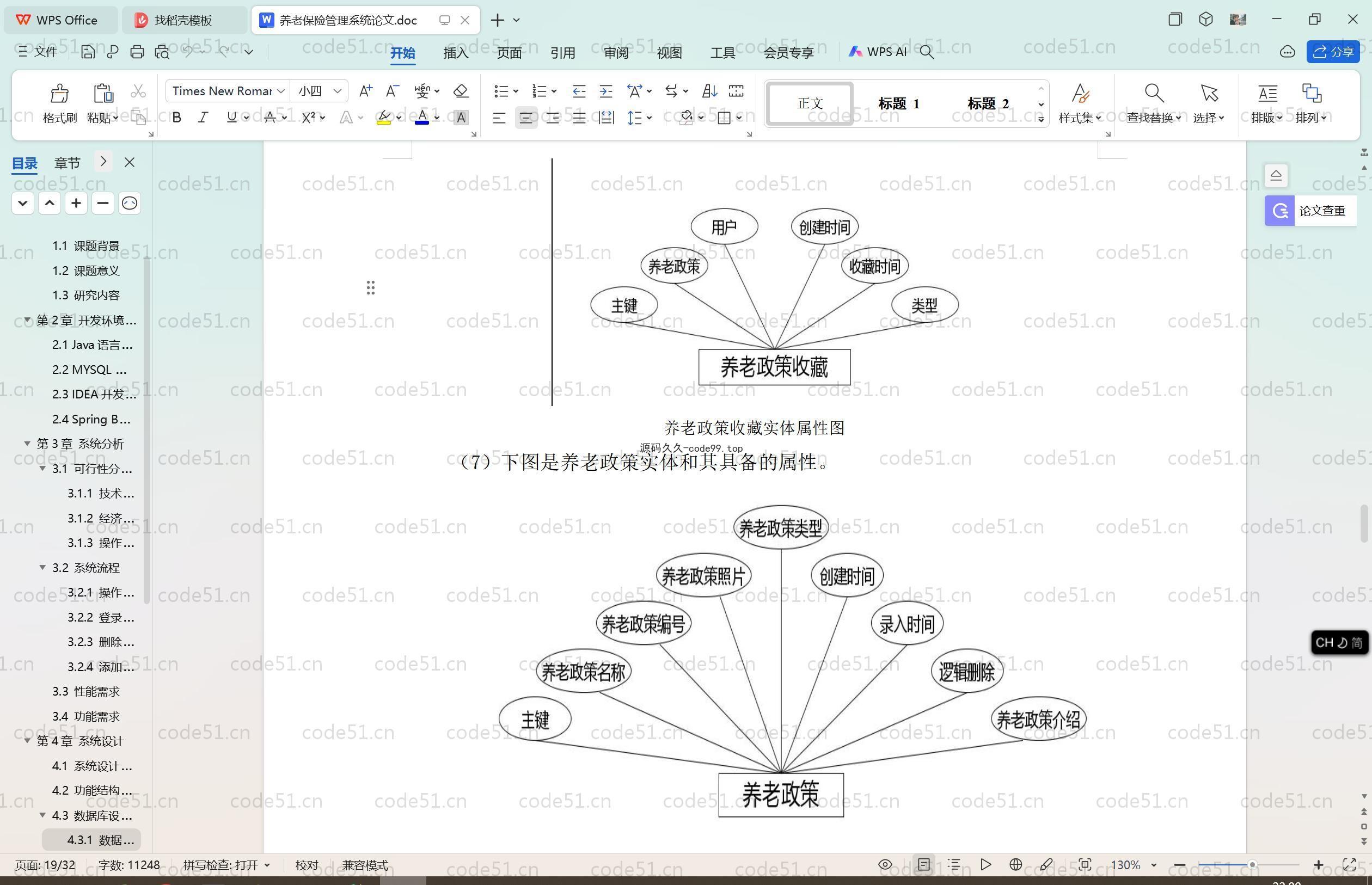Click the Undo arrow icon
The width and height of the screenshot is (1372, 885).
click(188, 52)
